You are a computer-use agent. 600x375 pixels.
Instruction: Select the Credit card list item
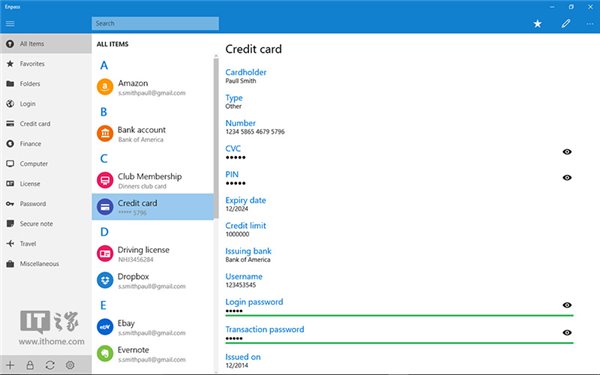click(x=153, y=207)
